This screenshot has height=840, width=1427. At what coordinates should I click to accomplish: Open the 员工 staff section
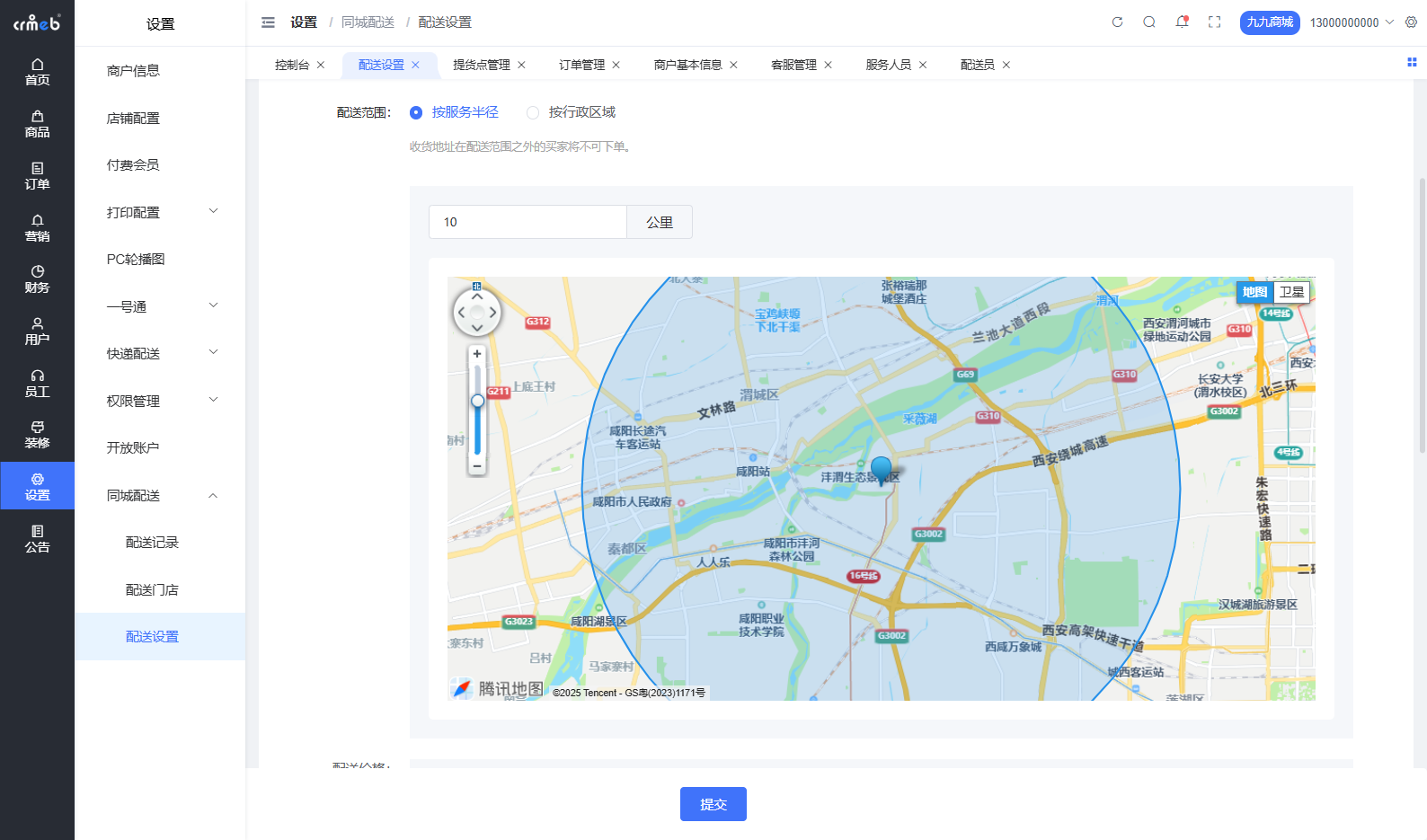pyautogui.click(x=37, y=384)
